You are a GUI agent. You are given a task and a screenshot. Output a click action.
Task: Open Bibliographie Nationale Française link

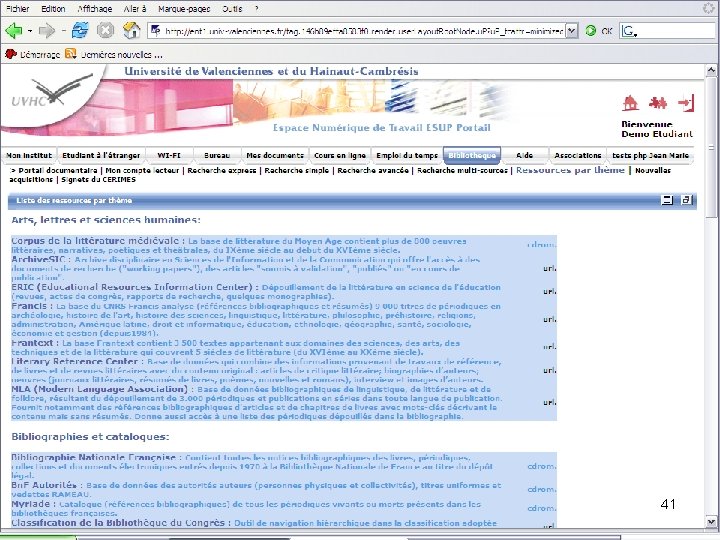click(x=93, y=457)
